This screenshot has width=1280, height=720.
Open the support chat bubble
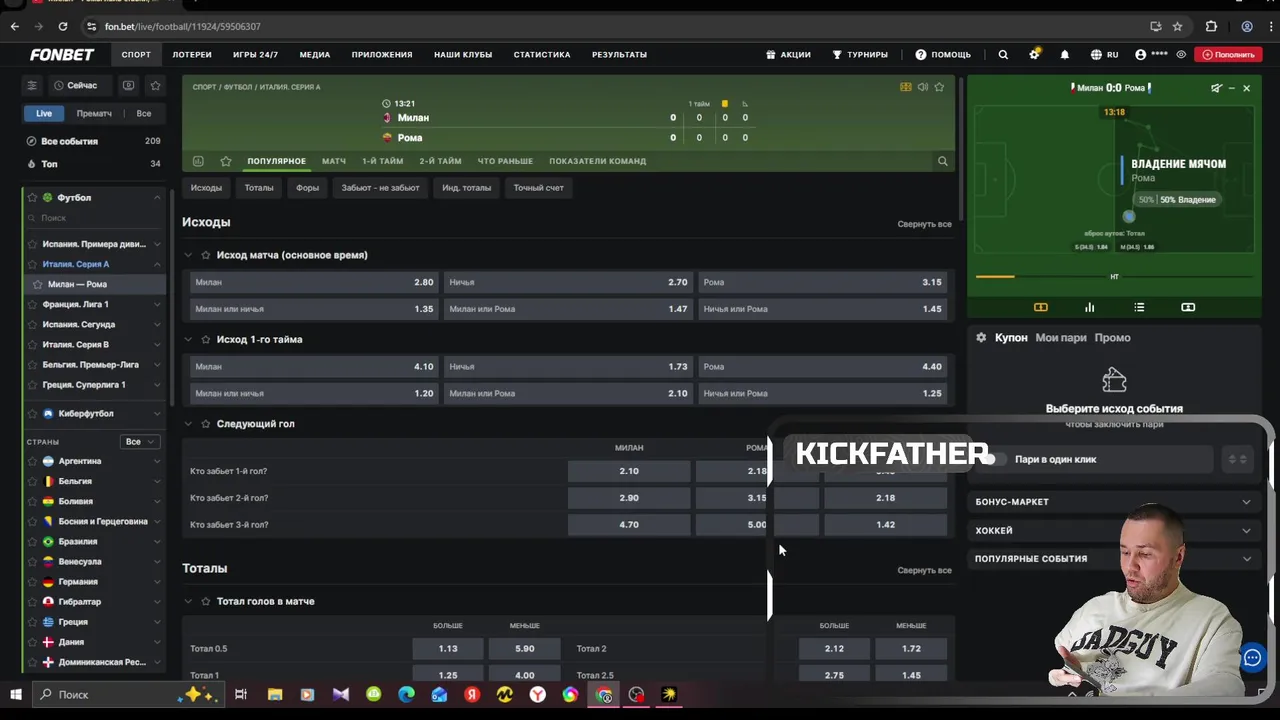[x=1252, y=658]
